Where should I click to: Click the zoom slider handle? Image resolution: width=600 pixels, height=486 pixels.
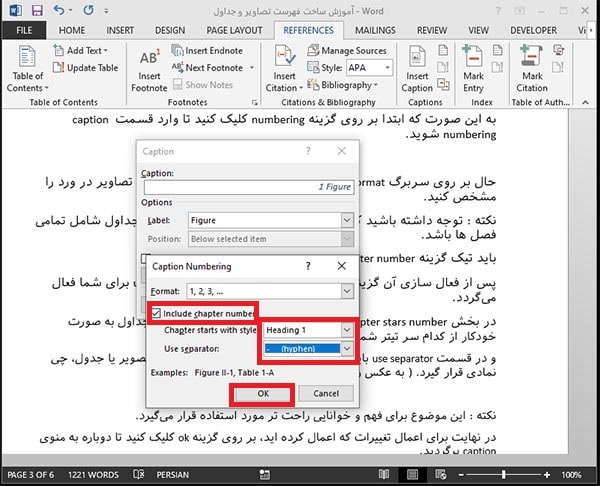(504, 475)
